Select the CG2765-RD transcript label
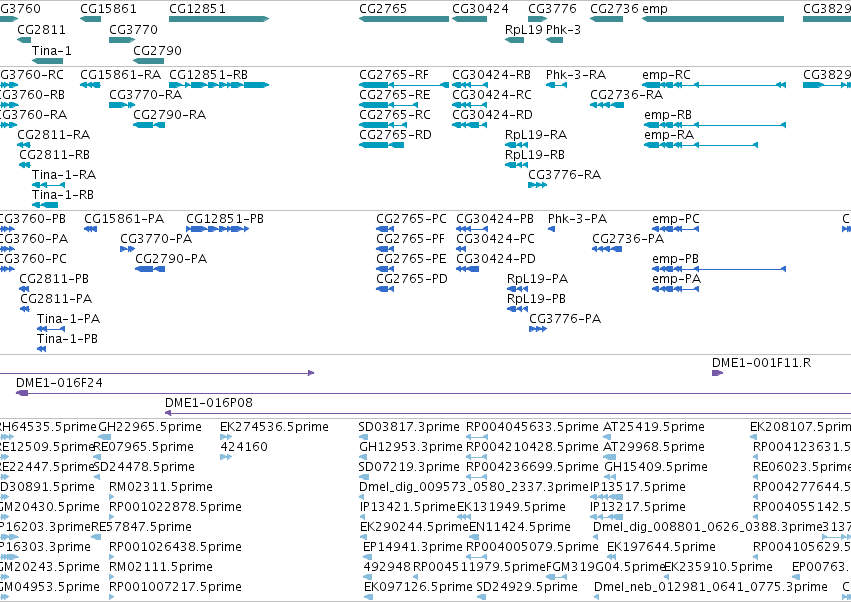Viewport: 851px width, 602px height. [x=395, y=135]
